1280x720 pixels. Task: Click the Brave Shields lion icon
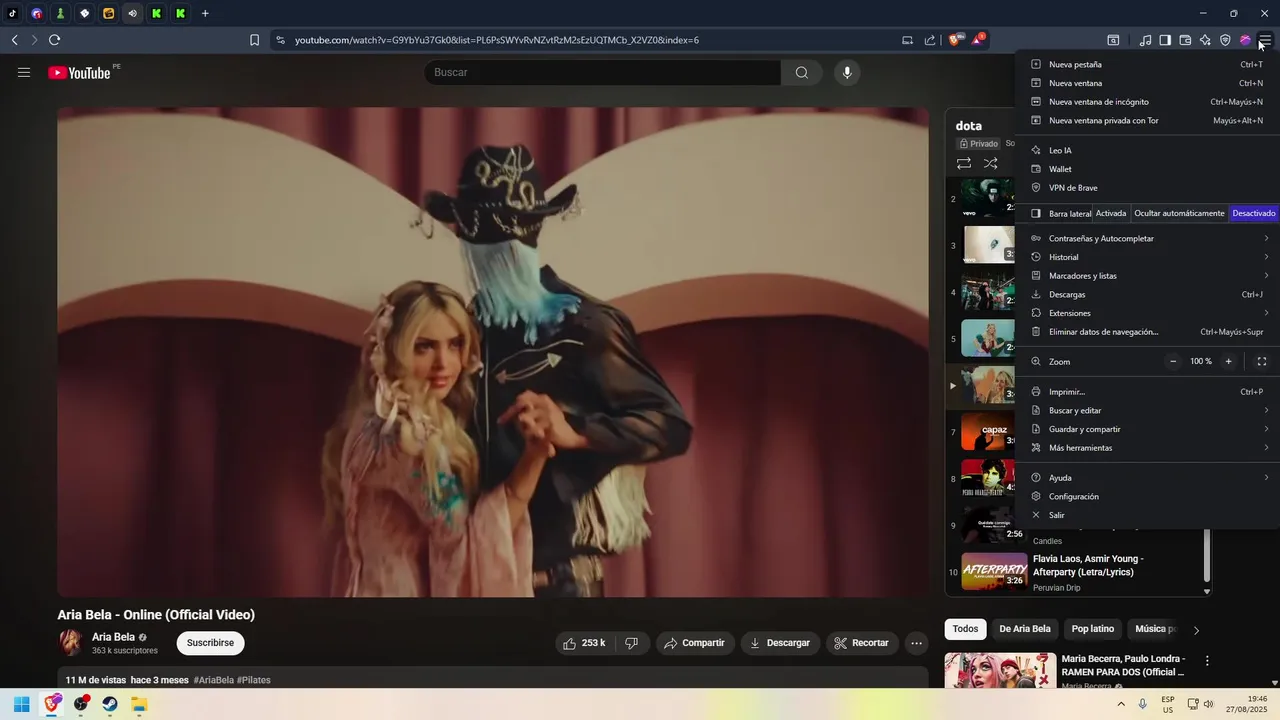tap(954, 40)
